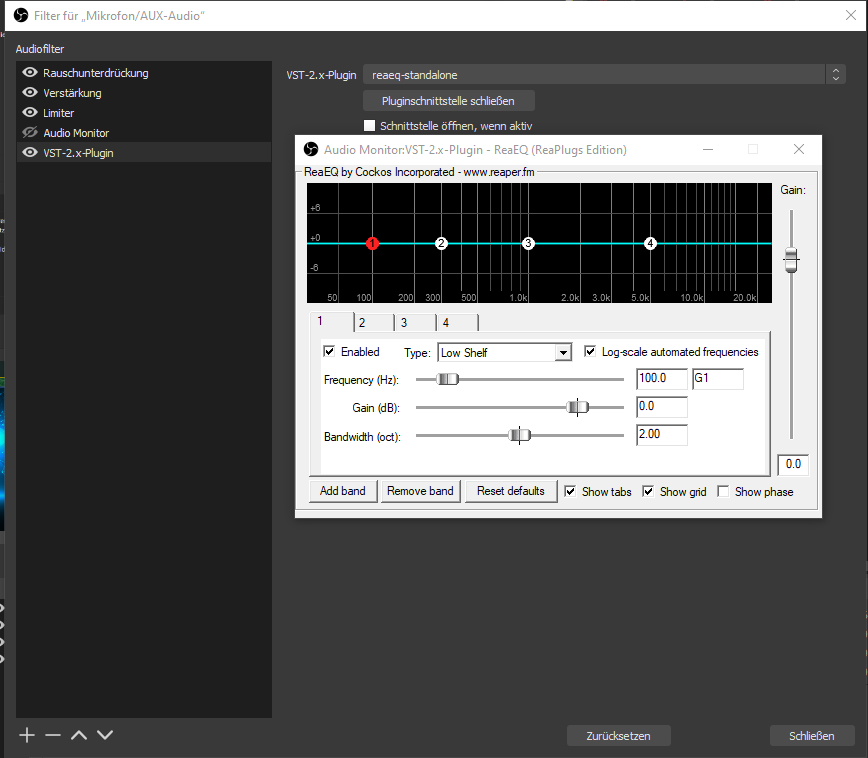Toggle Schnittstelle öffnen, wenn aktiv checkbox
Screen dimensions: 868x758
[369, 126]
